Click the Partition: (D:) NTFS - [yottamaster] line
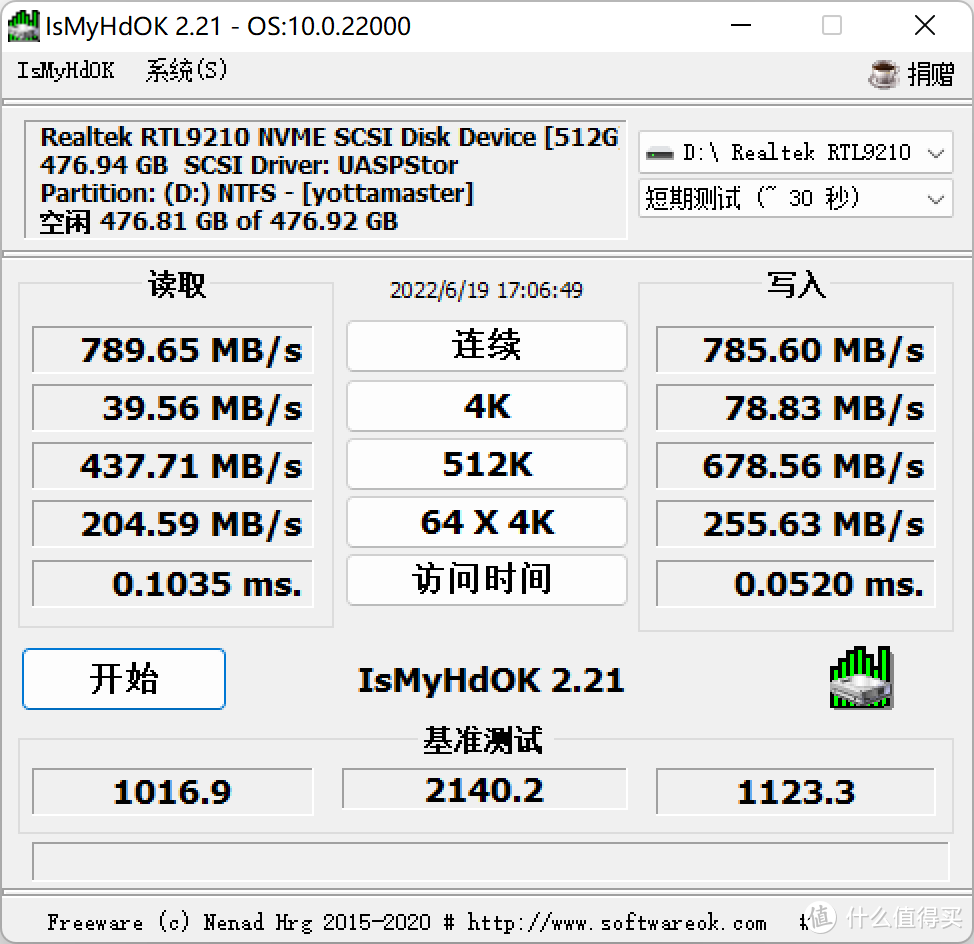This screenshot has height=944, width=974. (x=257, y=193)
